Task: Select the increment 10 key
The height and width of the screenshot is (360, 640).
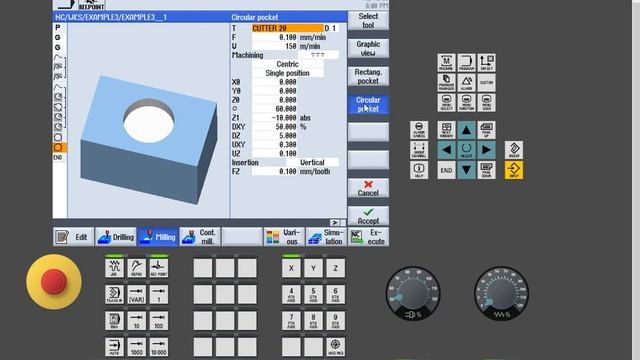Action: coord(136,321)
